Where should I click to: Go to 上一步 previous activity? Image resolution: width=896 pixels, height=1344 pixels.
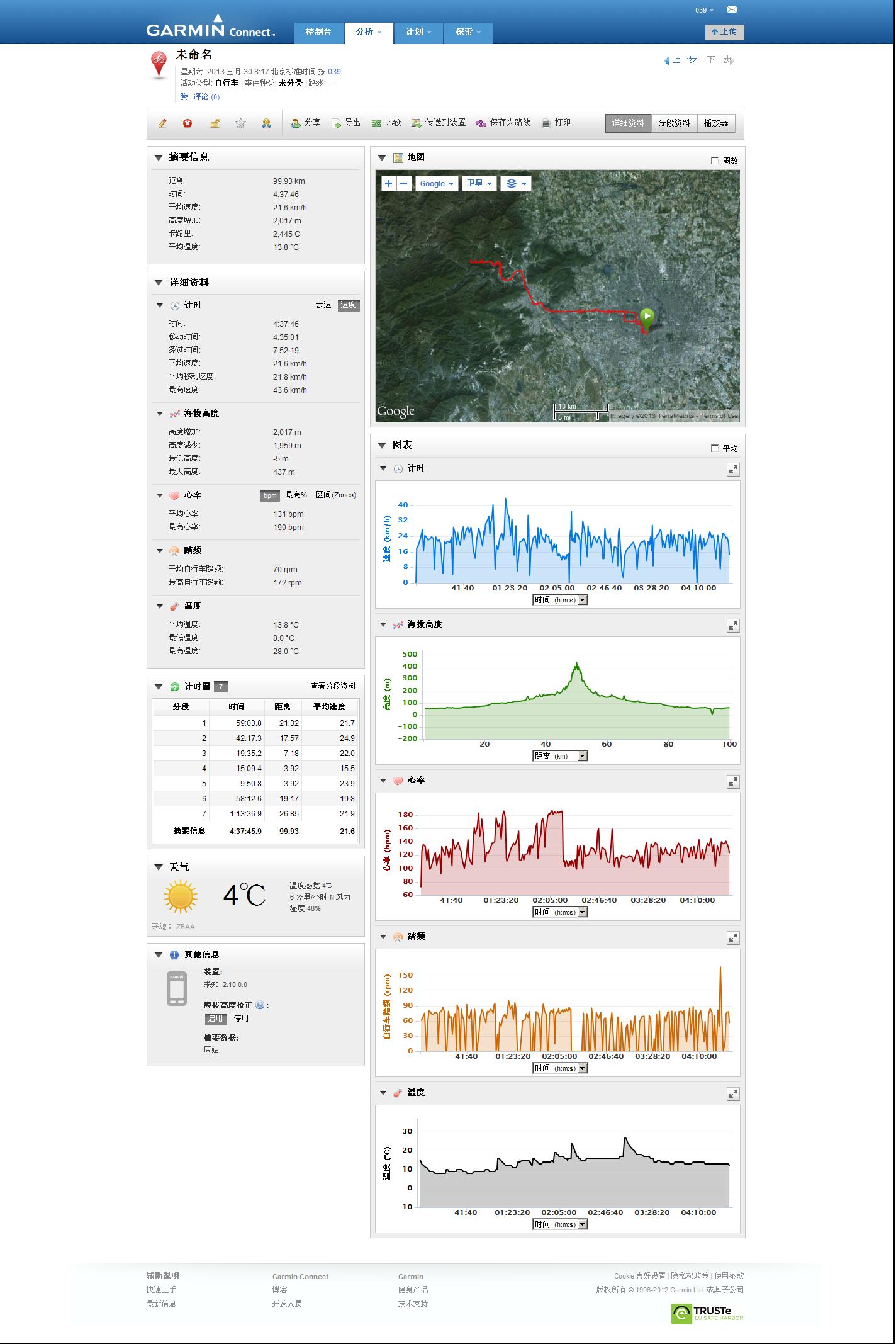tap(681, 60)
